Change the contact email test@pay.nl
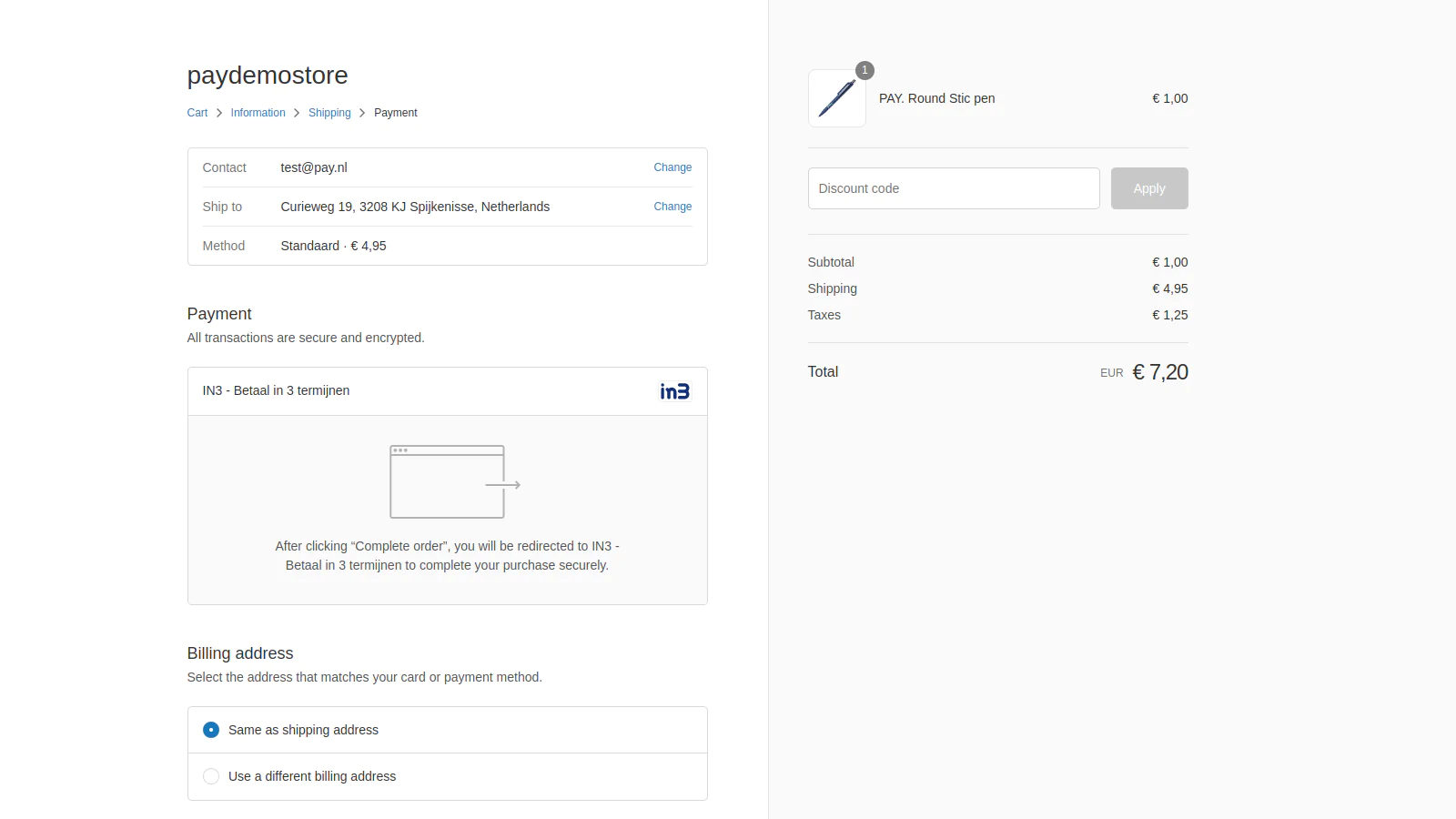This screenshot has width=1456, height=819. (672, 167)
